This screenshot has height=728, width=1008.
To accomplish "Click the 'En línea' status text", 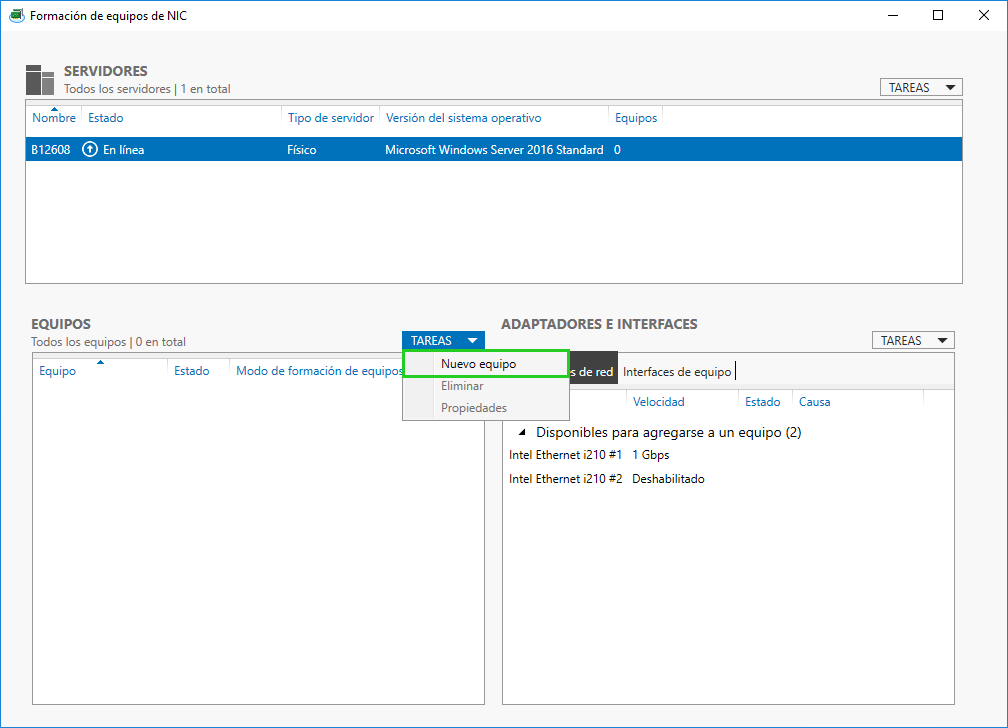I will [123, 150].
